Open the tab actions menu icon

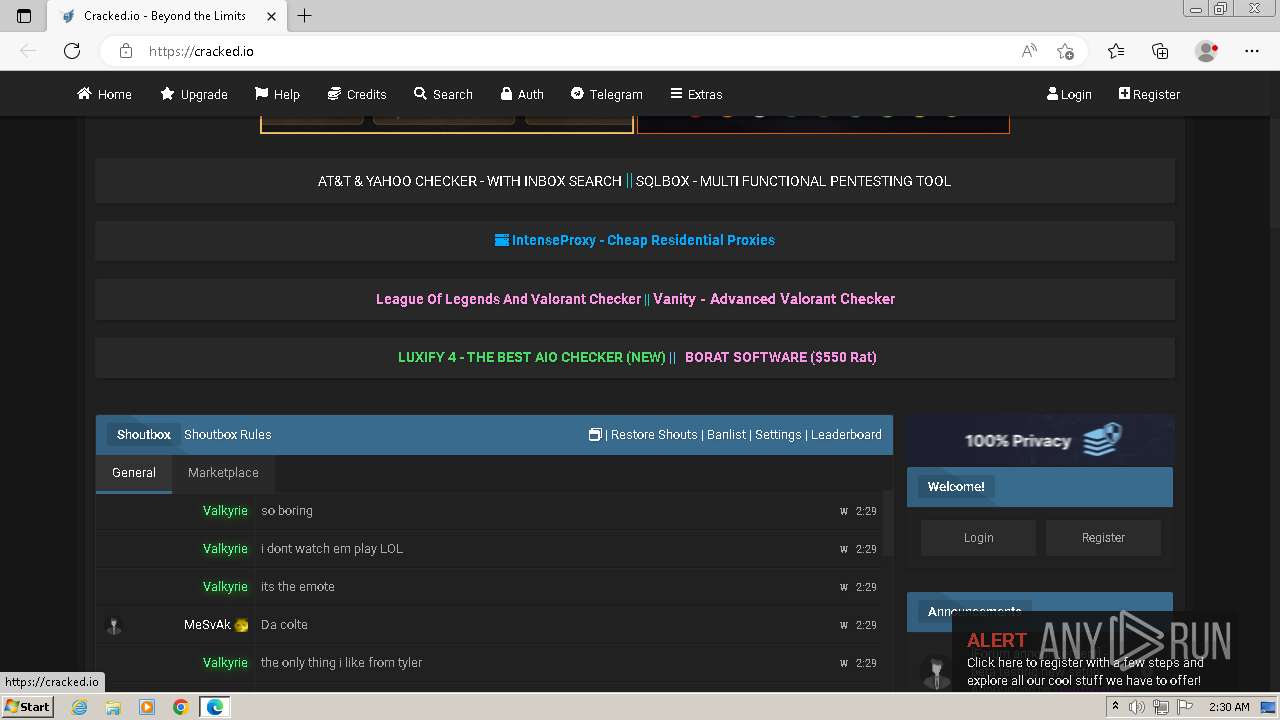[24, 16]
